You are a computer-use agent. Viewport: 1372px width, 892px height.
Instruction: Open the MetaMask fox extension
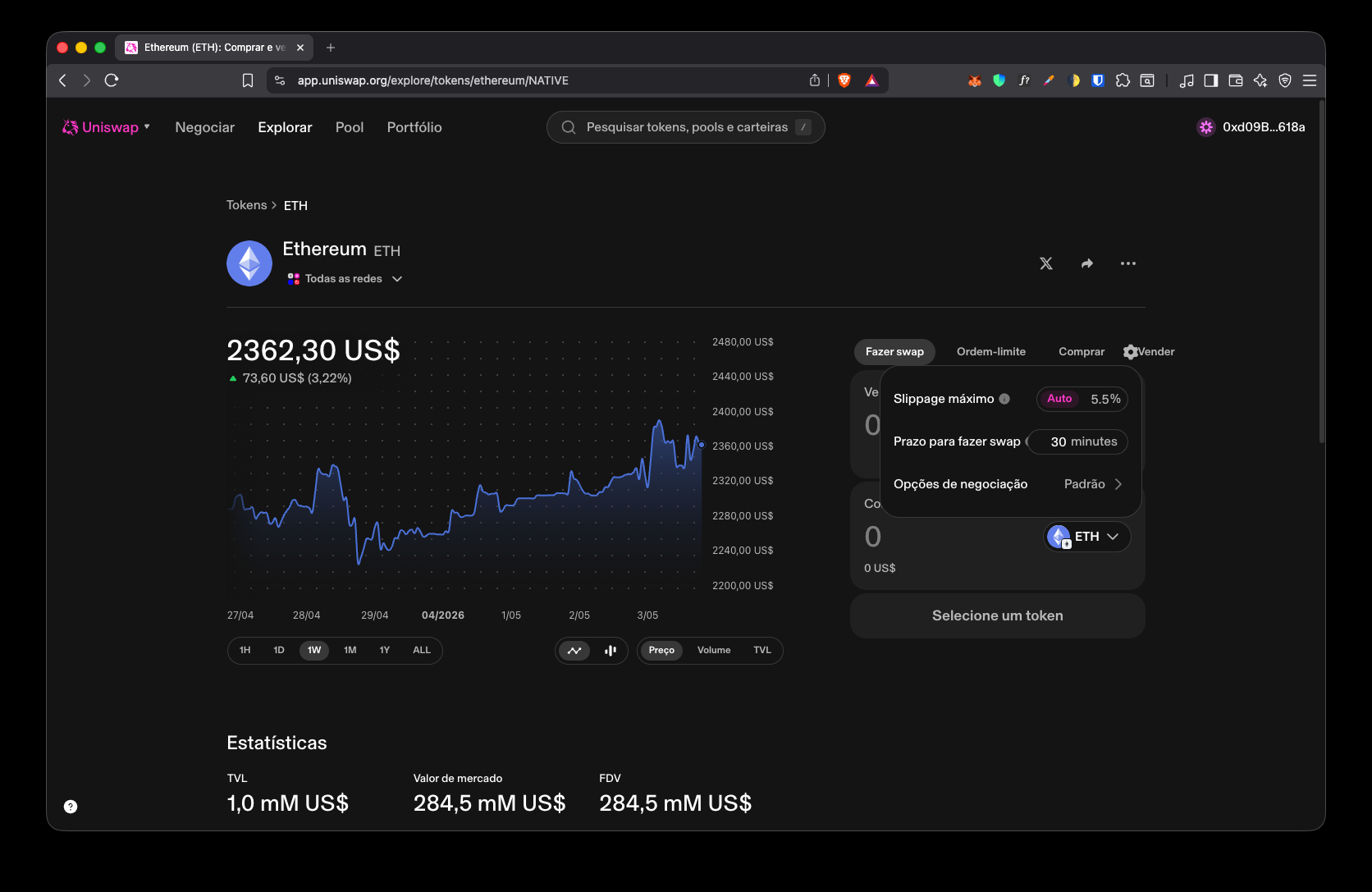click(975, 80)
